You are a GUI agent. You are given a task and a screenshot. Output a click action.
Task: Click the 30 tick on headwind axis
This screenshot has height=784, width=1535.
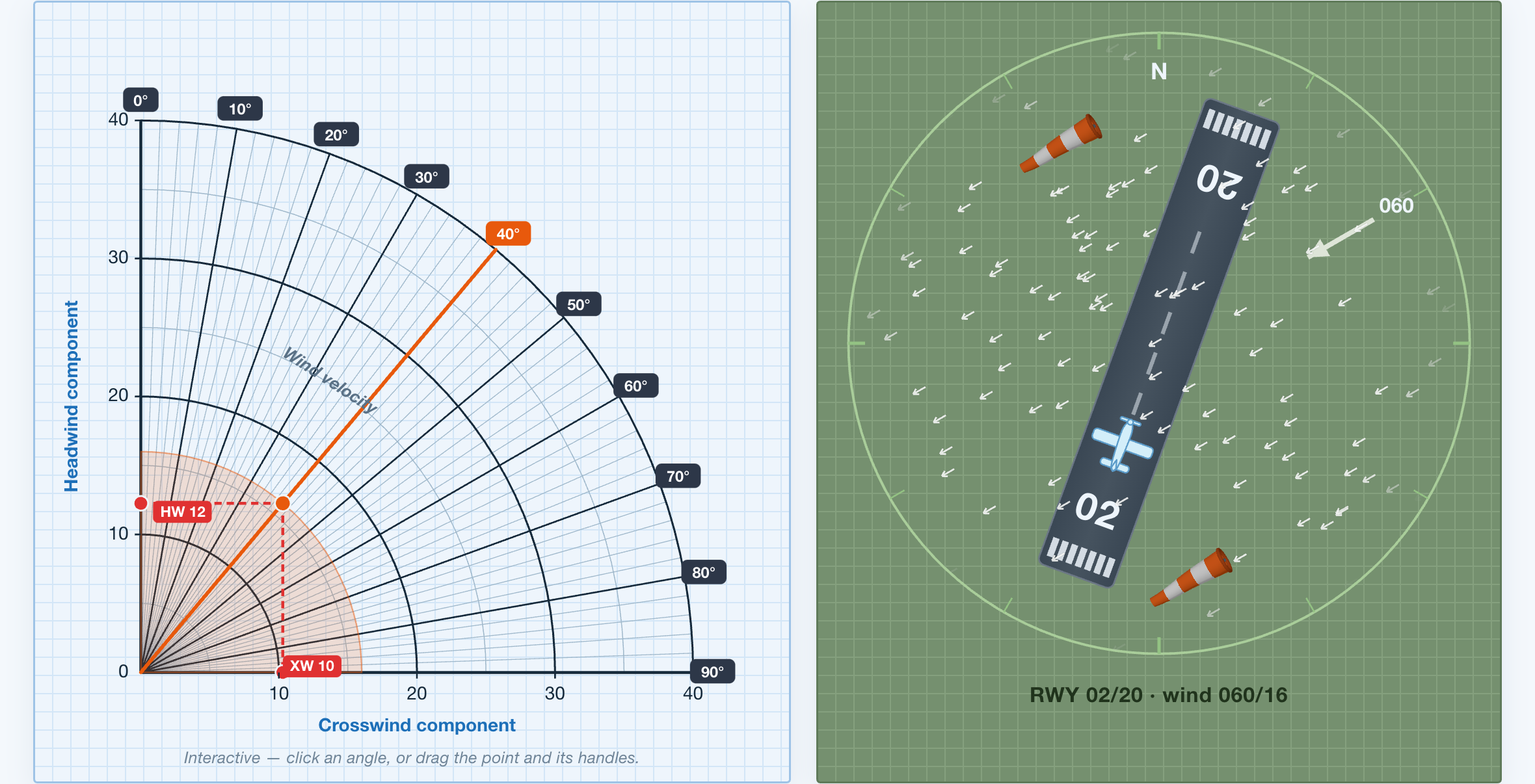coord(118,257)
